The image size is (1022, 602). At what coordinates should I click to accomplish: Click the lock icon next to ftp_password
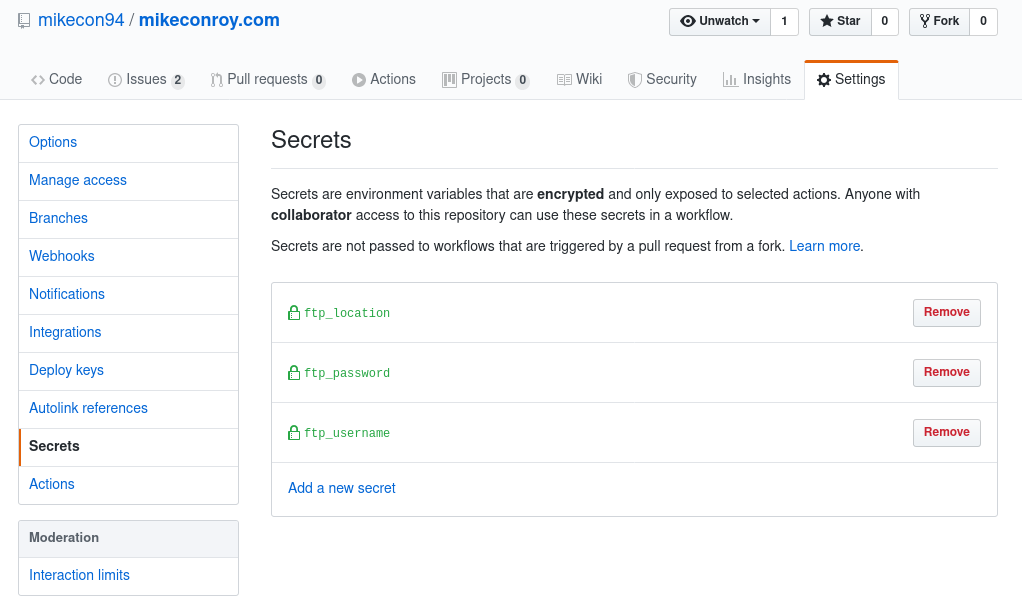(294, 373)
